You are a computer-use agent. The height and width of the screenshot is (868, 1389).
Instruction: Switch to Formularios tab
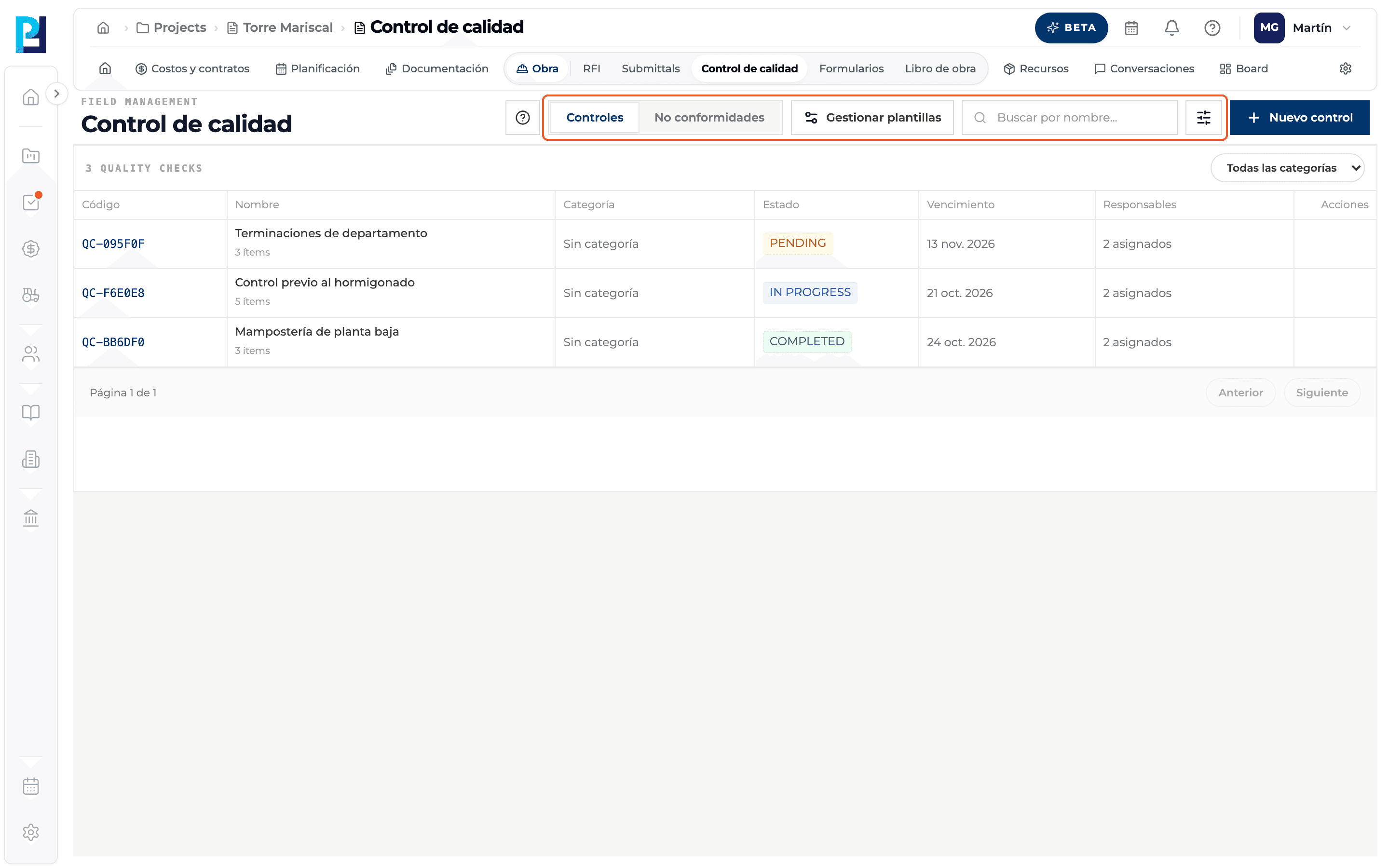pos(851,68)
